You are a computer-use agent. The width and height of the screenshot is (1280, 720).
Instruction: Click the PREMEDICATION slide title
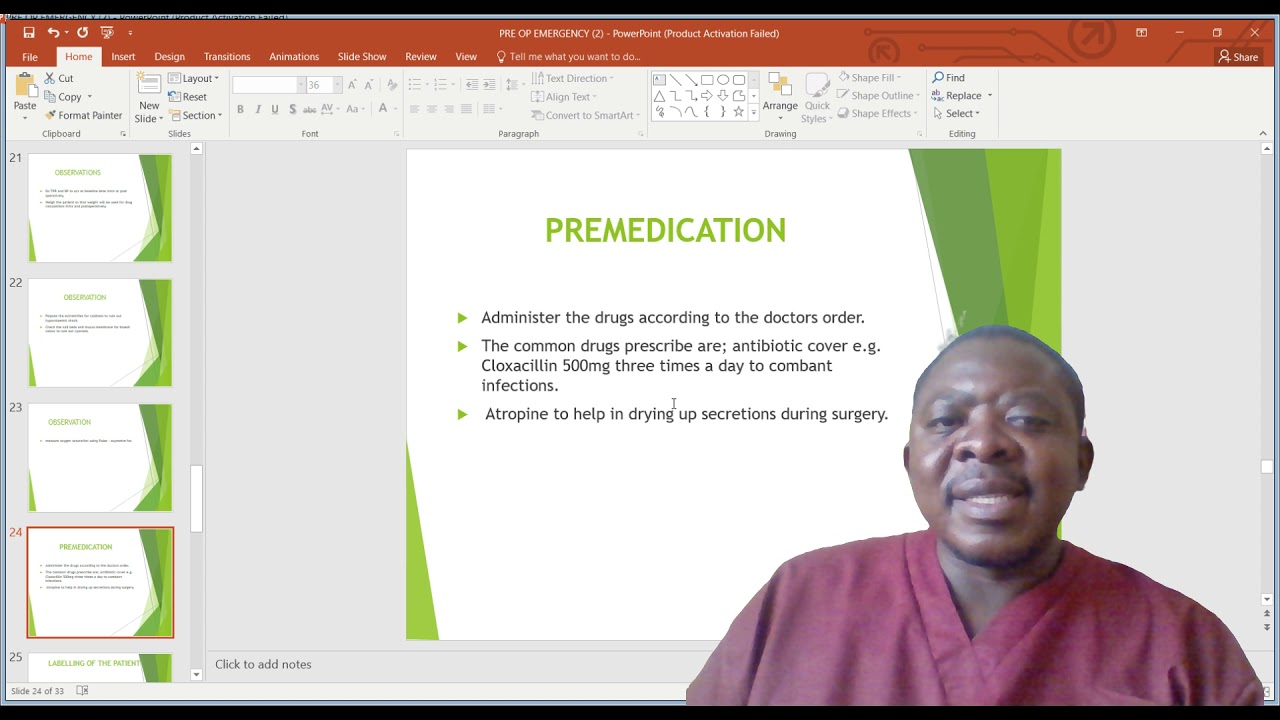coord(665,230)
